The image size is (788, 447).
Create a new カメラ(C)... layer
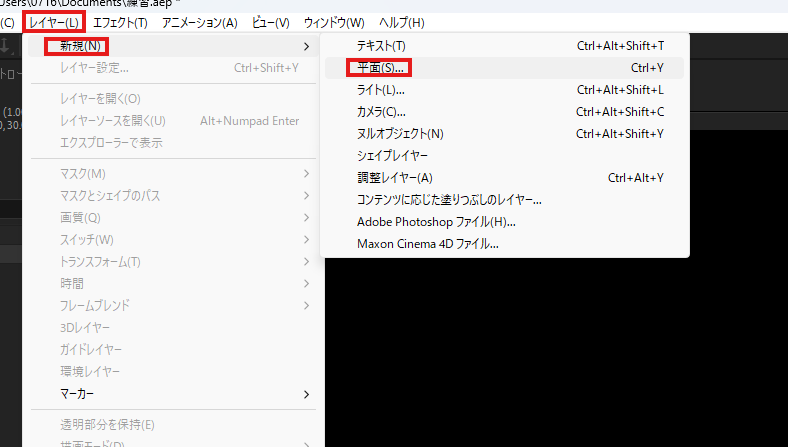point(381,112)
